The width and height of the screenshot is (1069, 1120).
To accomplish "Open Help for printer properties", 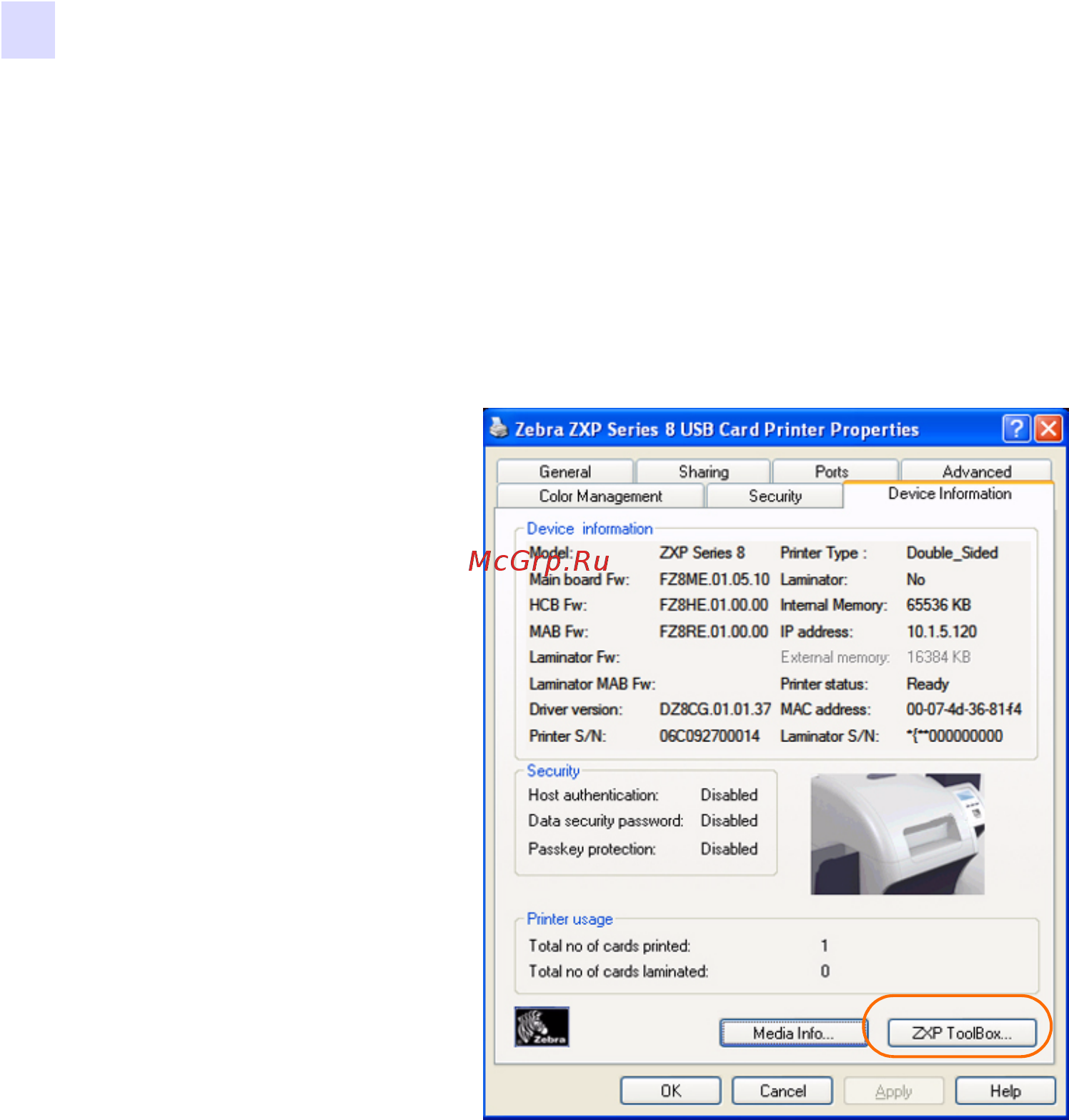I will 1005,1091.
